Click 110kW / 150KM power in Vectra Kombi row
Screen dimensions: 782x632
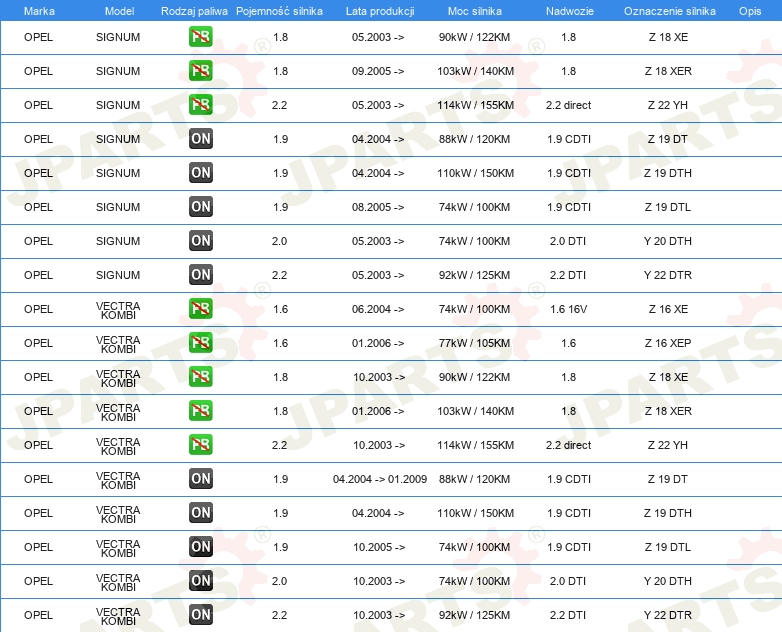[475, 513]
